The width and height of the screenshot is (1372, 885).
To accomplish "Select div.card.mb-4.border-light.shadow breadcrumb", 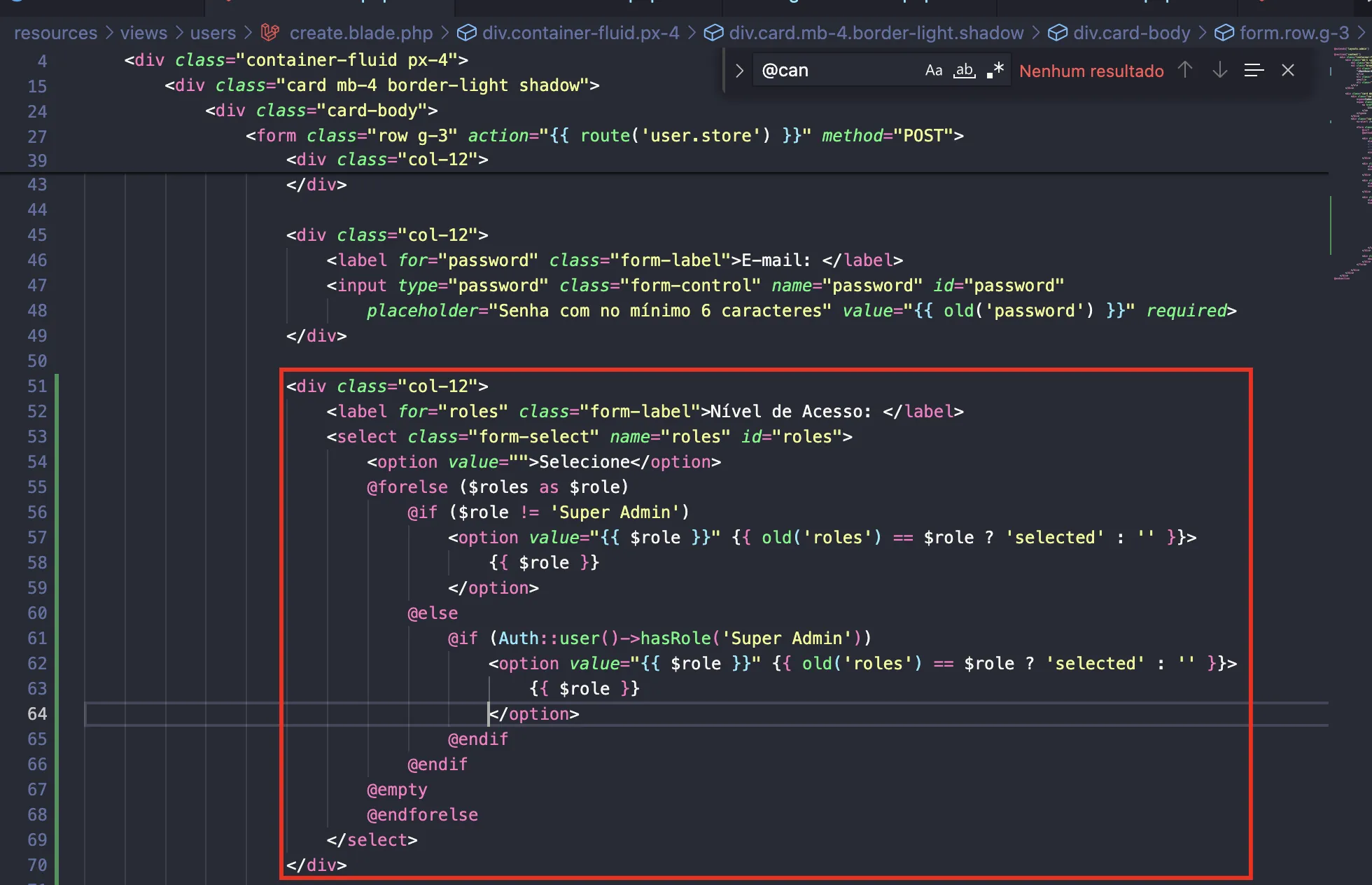I will [x=876, y=33].
